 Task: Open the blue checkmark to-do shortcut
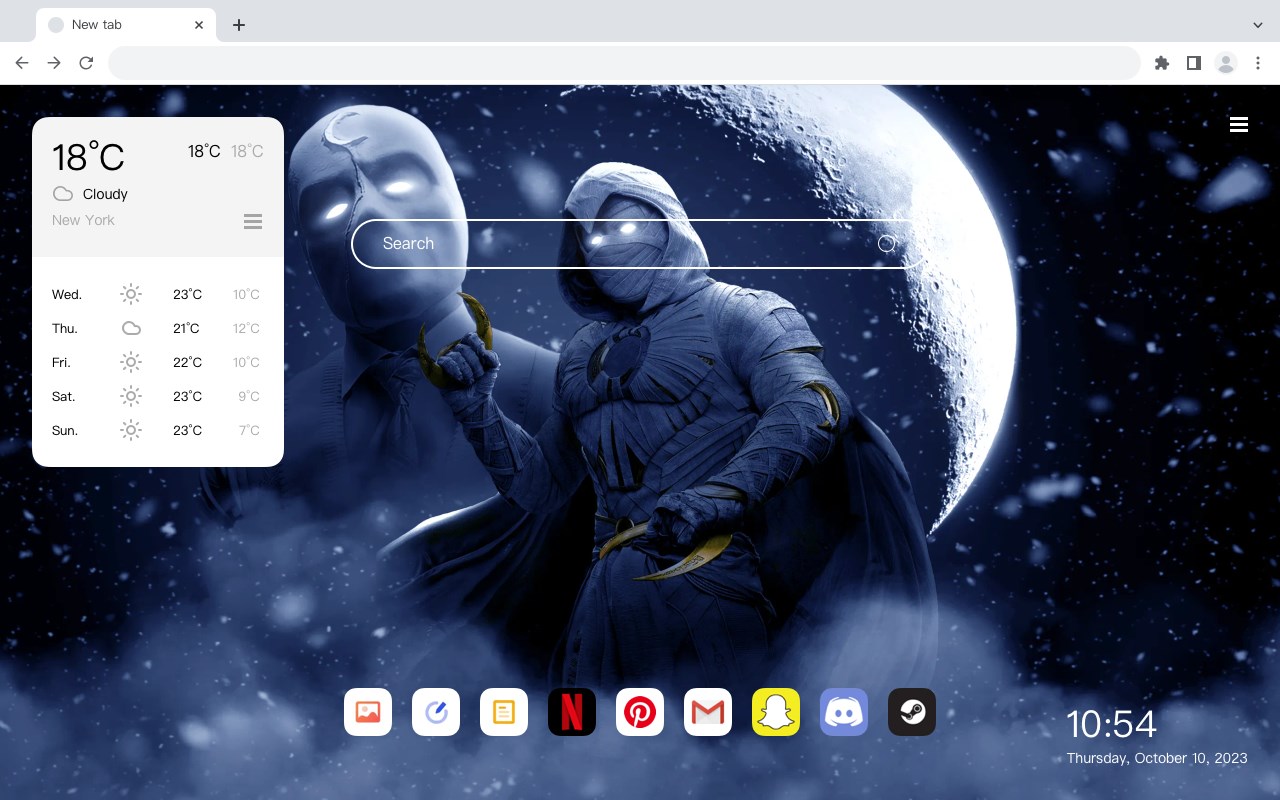[x=436, y=712]
